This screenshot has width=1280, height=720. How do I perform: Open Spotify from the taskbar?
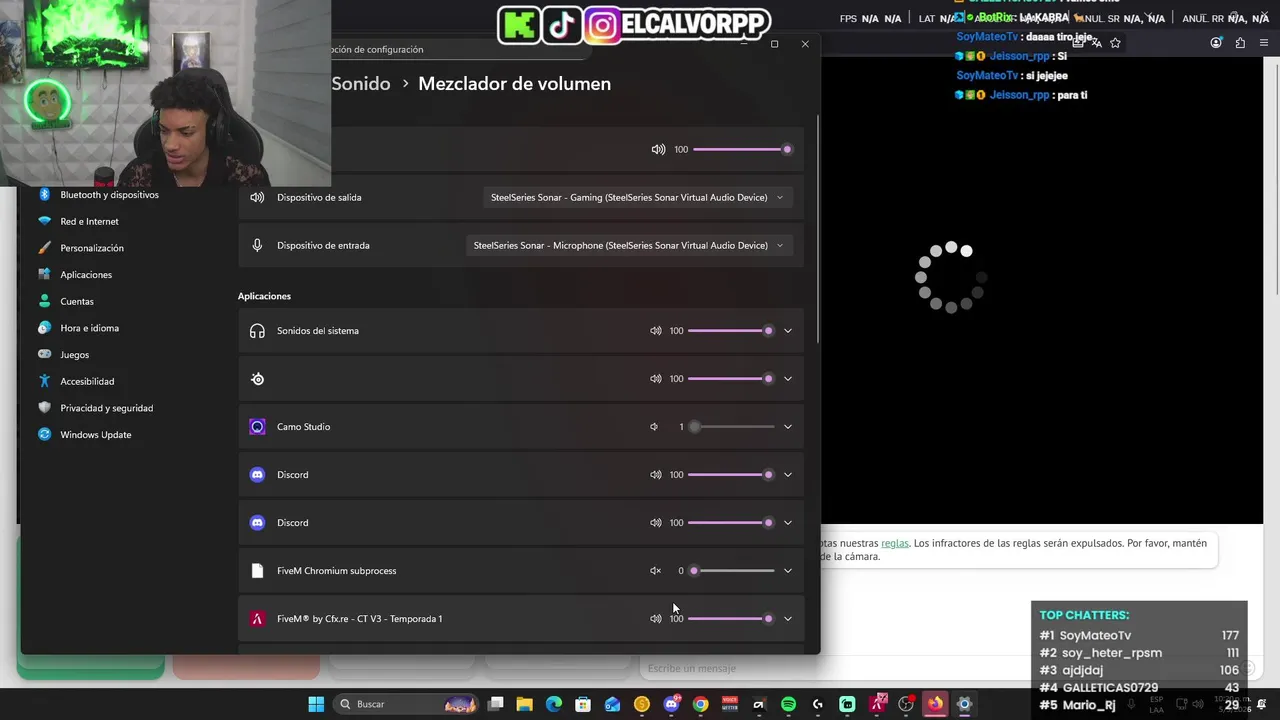788,704
